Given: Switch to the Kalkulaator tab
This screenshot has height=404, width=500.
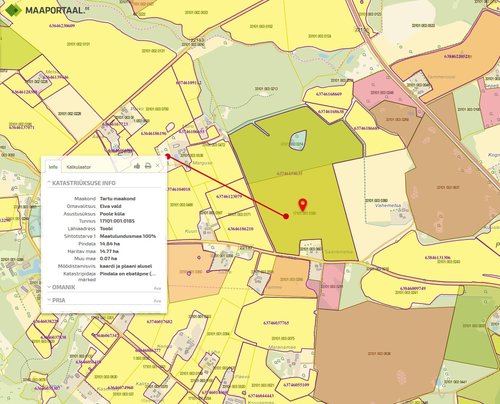Looking at the screenshot, I should pos(79,167).
